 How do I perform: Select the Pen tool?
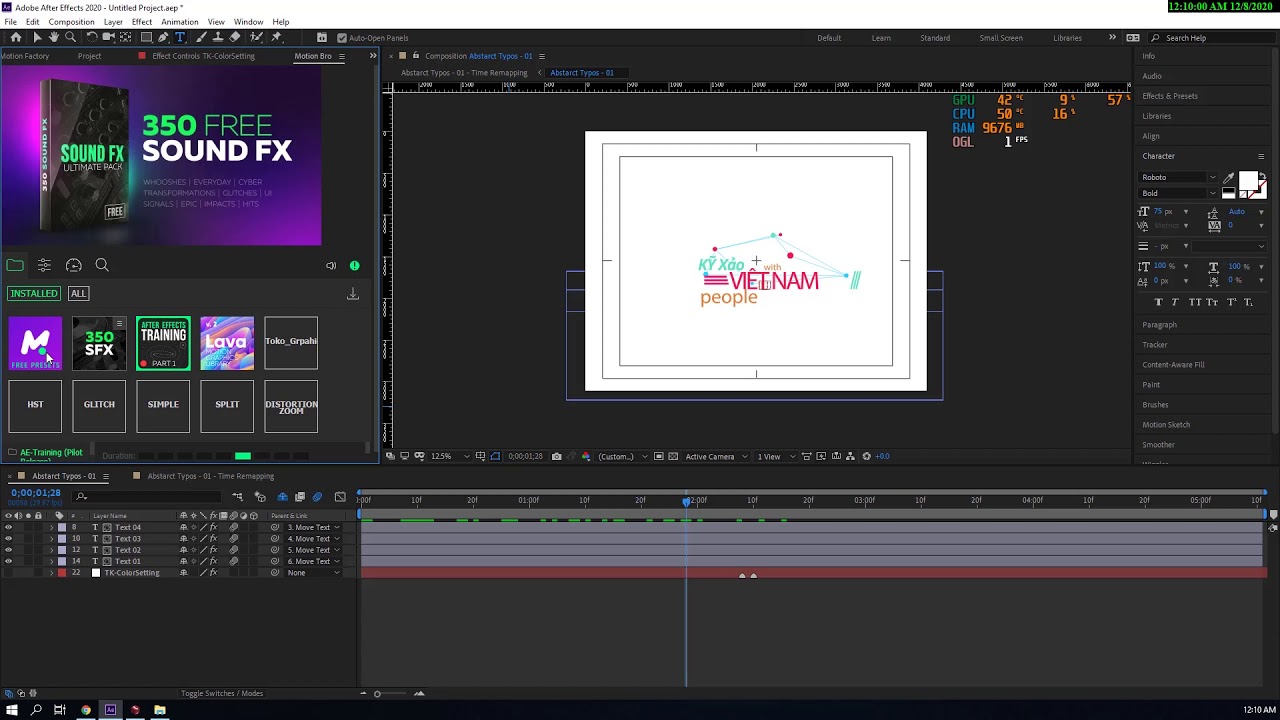point(163,37)
